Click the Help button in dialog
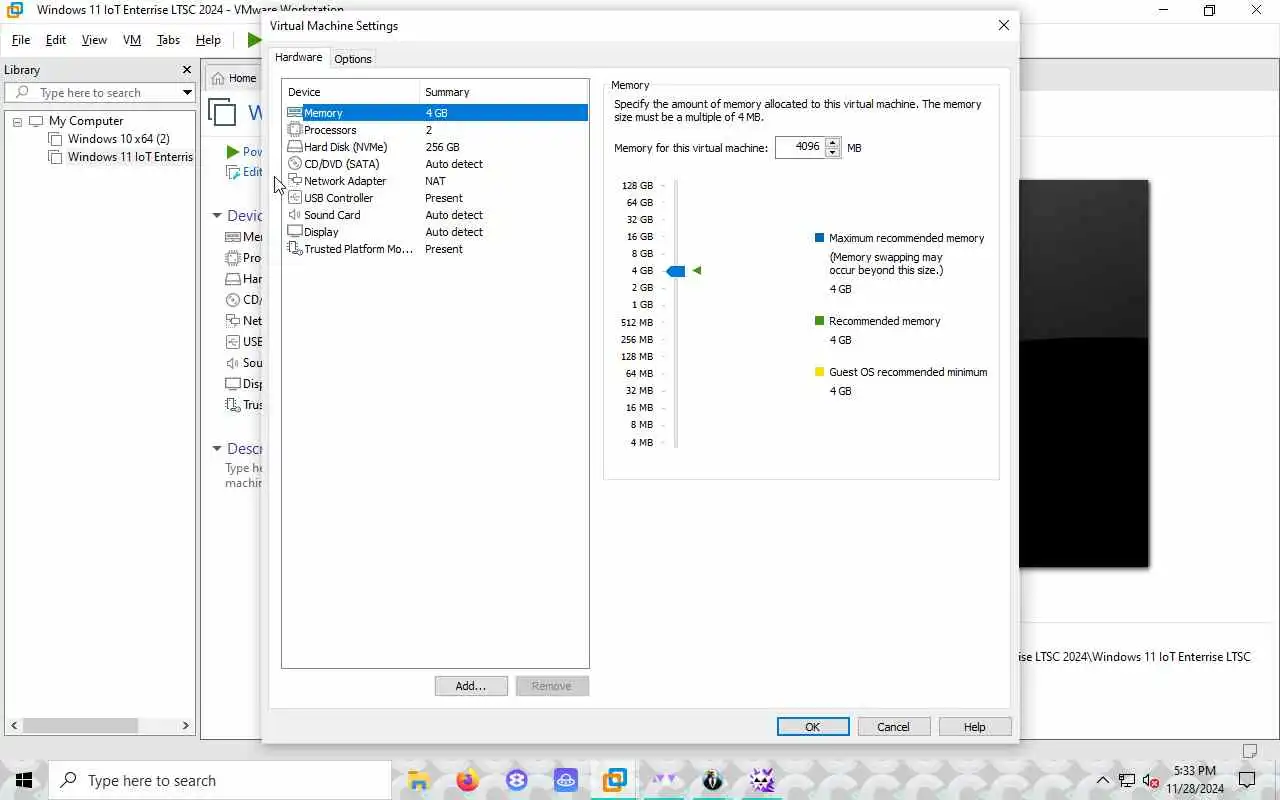This screenshot has width=1280, height=800. (975, 727)
